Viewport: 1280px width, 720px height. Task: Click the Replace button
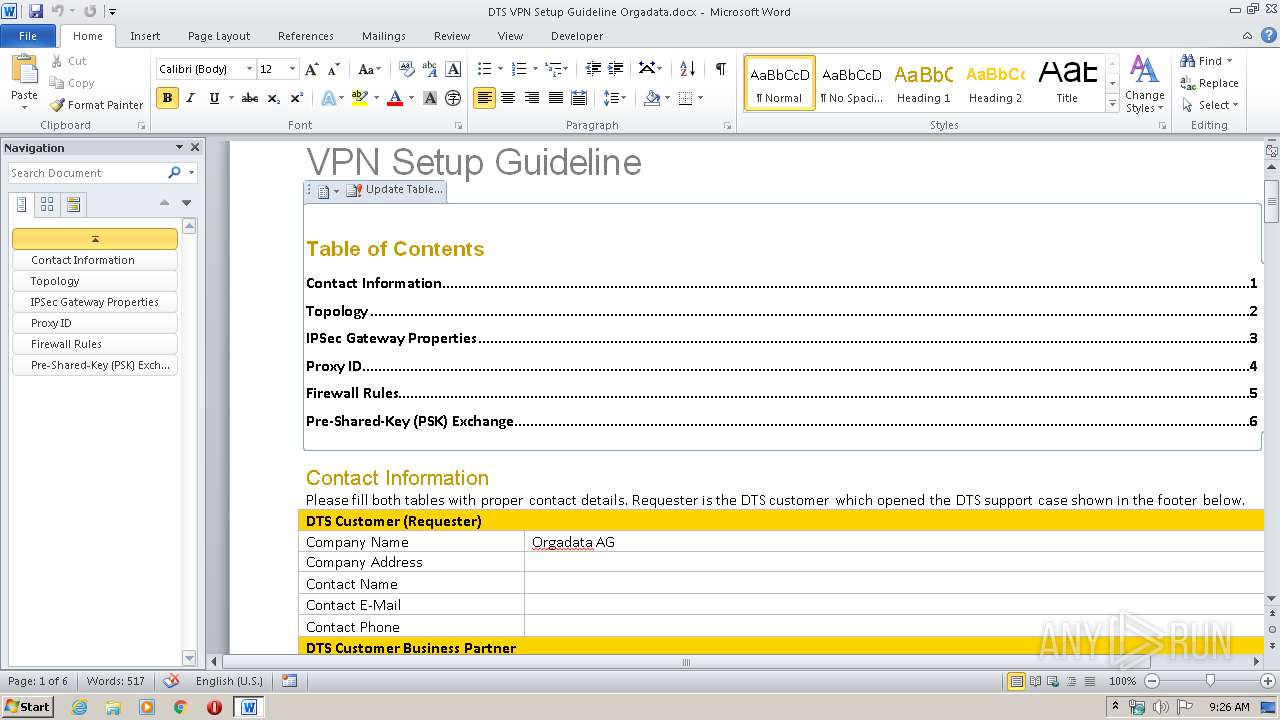tap(1209, 83)
